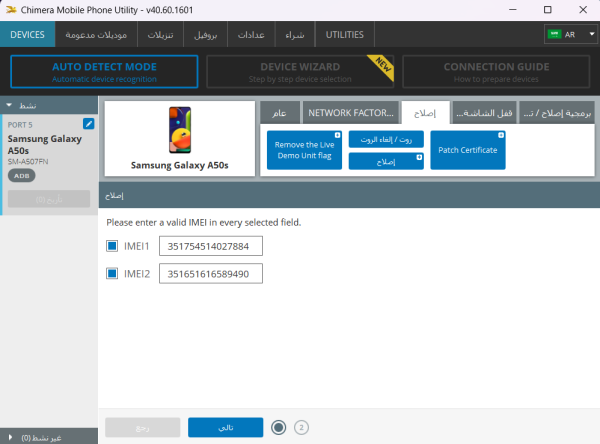Click the plus icon on the إصلاح action button
Screen dimensions: 600x444
pos(419,157)
